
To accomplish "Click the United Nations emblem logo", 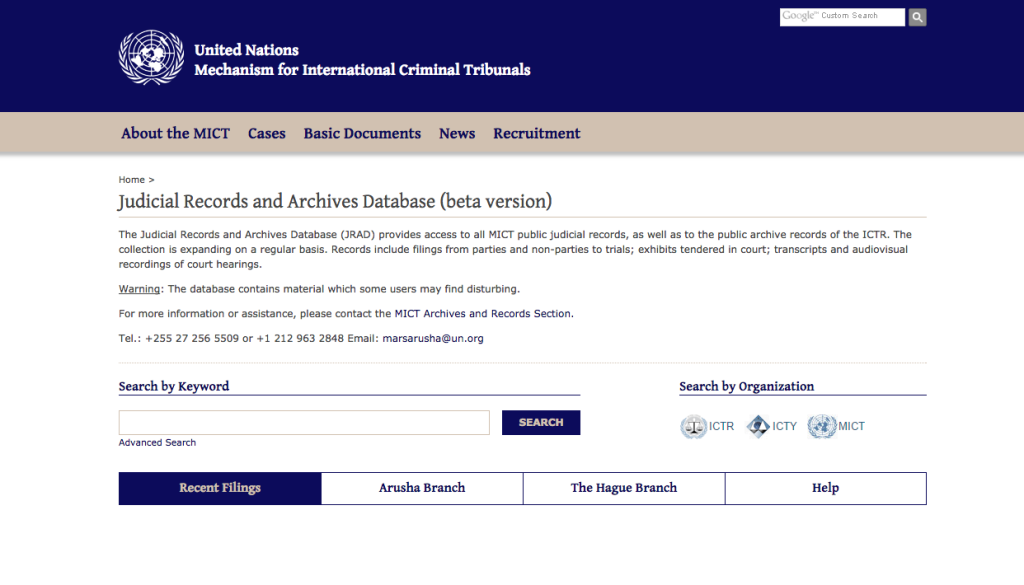I will point(151,57).
